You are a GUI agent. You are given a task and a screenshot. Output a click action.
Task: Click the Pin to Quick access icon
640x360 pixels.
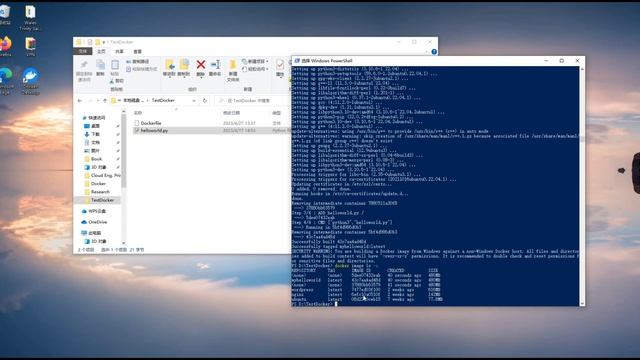coord(84,65)
